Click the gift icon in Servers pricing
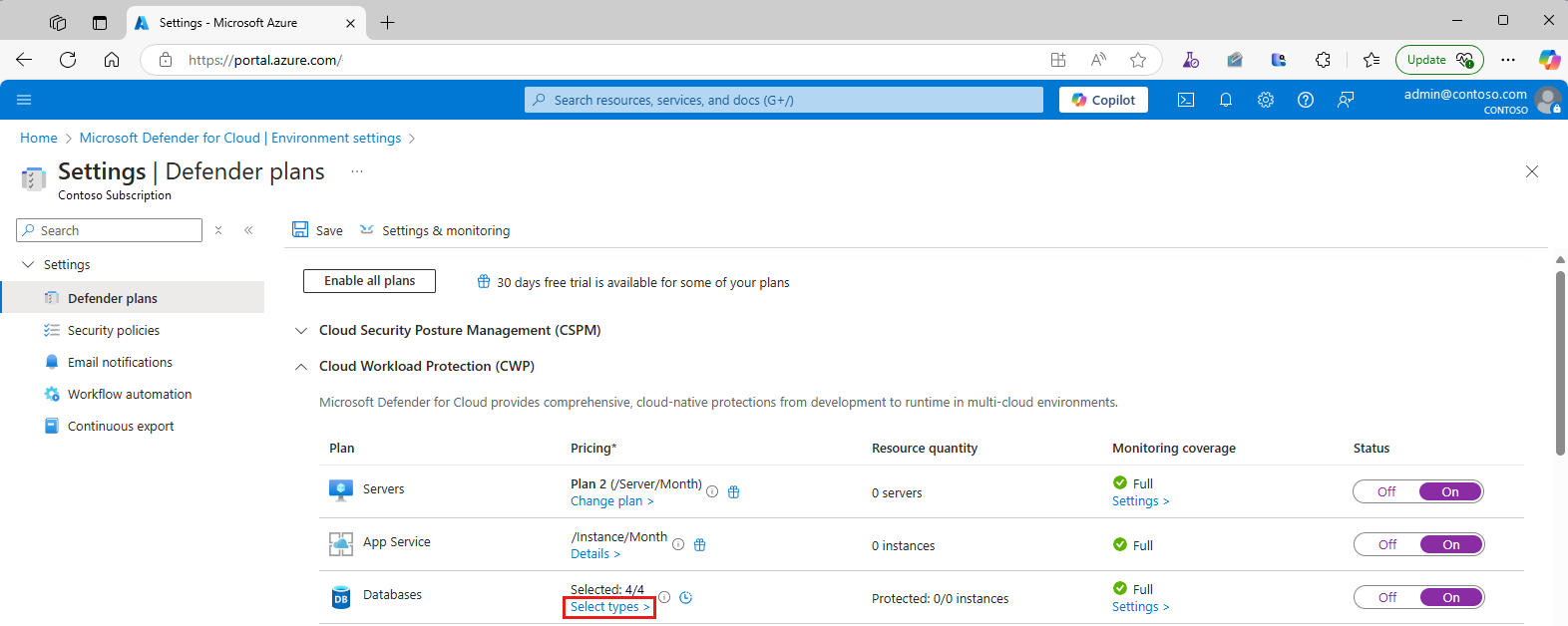 (x=733, y=491)
